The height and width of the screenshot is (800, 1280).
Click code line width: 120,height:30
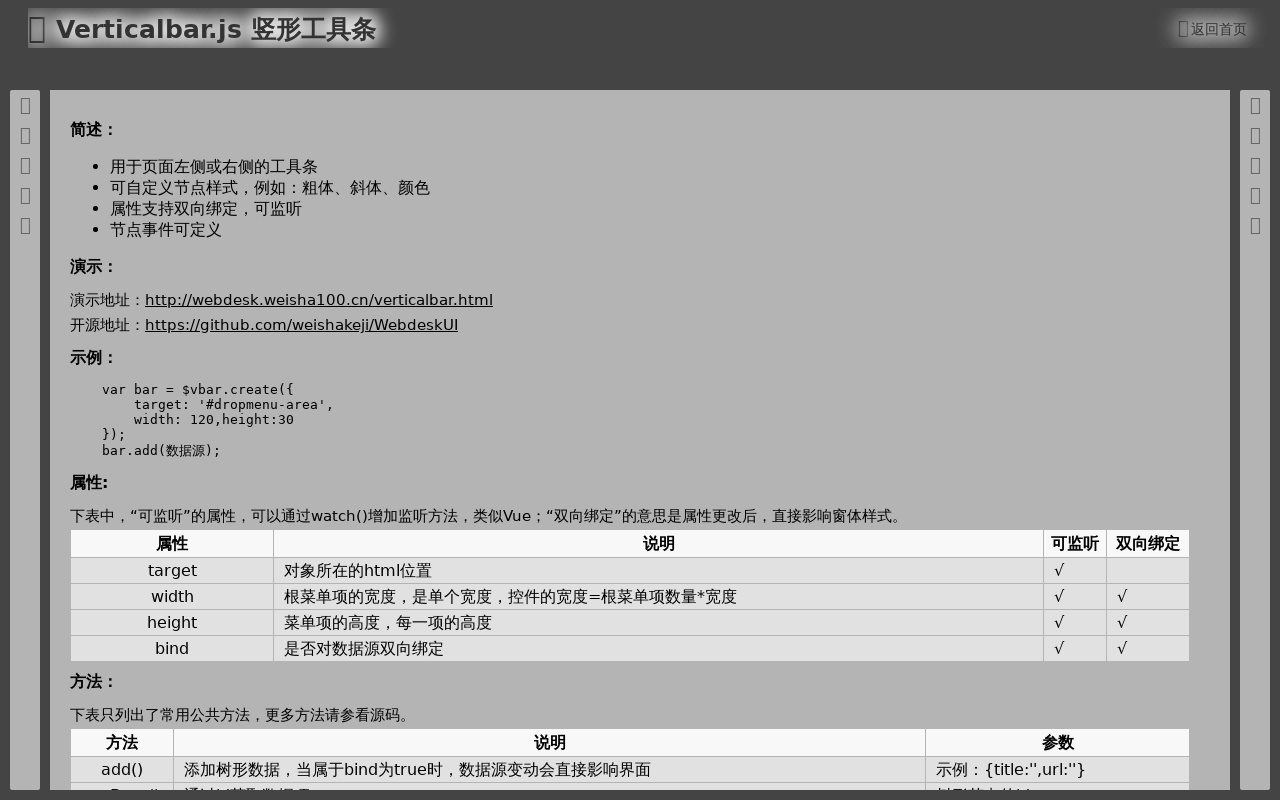pyautogui.click(x=214, y=419)
